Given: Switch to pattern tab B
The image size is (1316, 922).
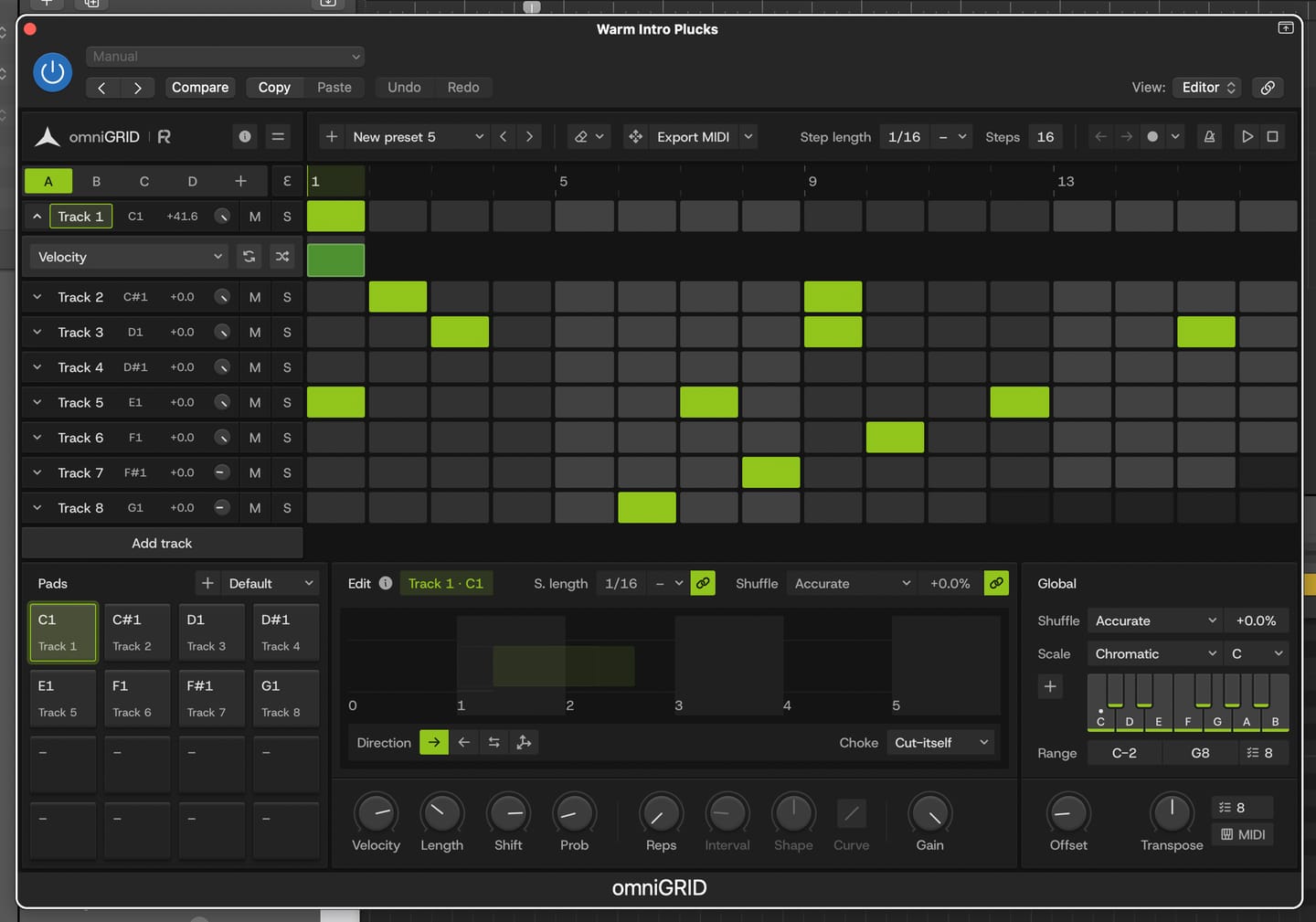Looking at the screenshot, I should click(96, 181).
